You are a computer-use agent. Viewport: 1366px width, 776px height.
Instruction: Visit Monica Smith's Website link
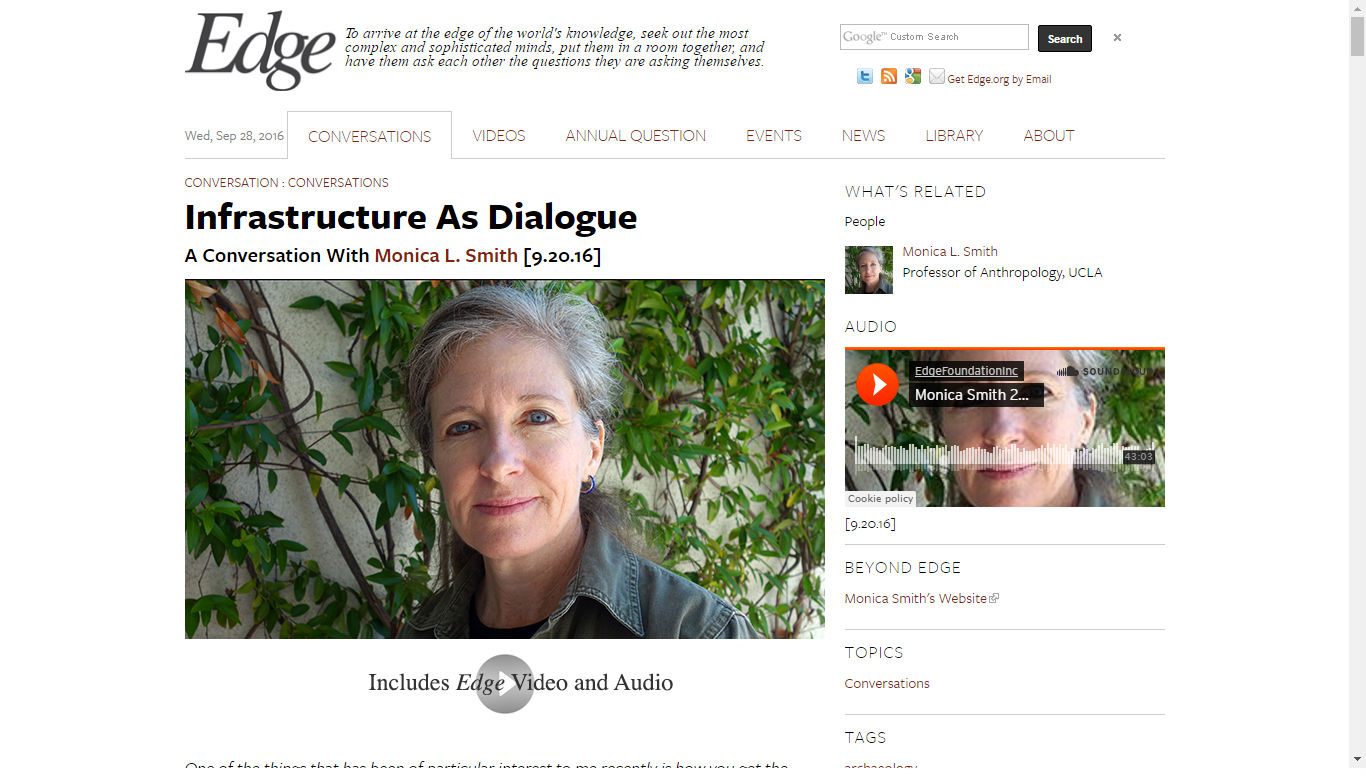(921, 599)
